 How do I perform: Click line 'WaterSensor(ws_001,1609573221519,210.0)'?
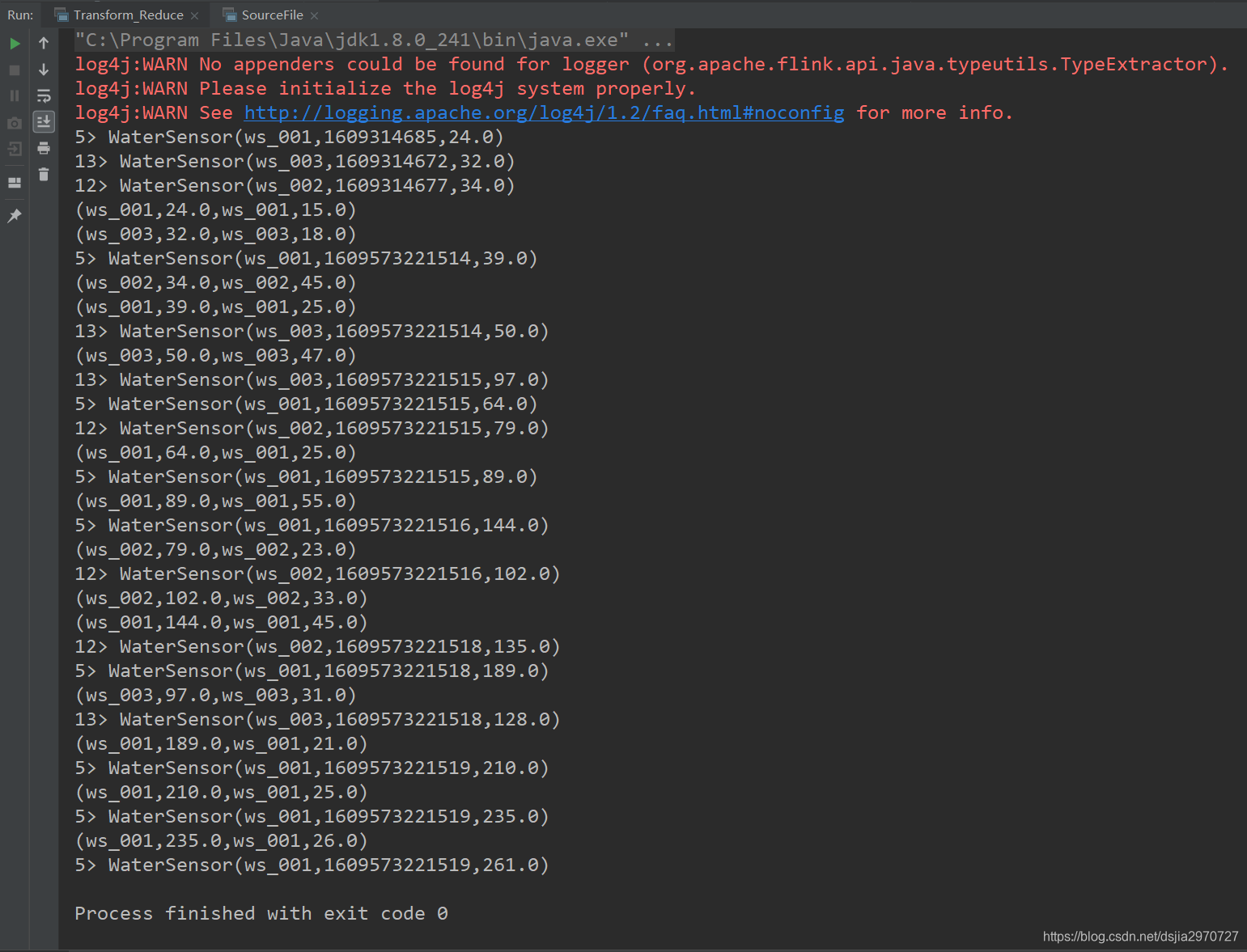pos(312,768)
